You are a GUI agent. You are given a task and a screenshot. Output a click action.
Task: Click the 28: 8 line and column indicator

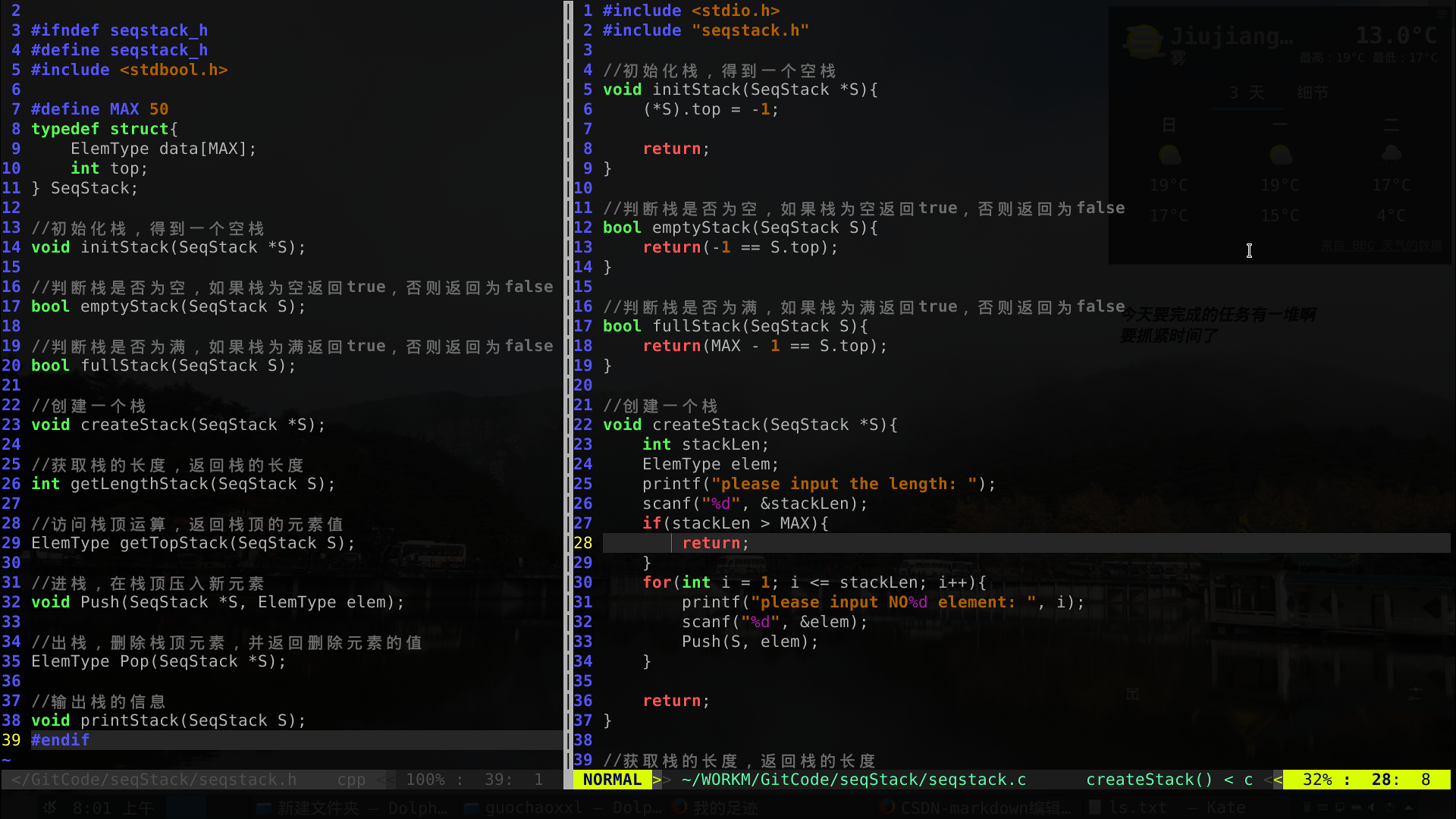(1401, 780)
